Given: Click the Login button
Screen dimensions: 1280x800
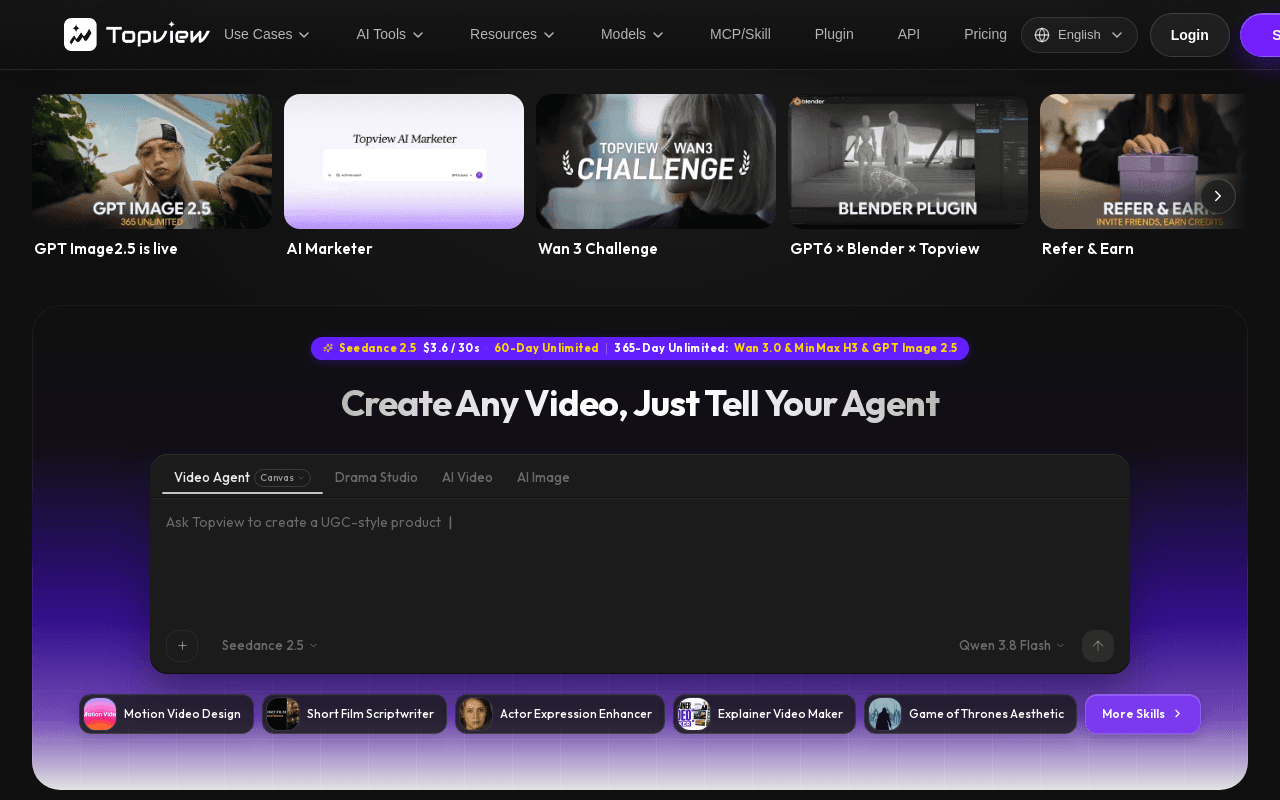Looking at the screenshot, I should click(x=1190, y=35).
